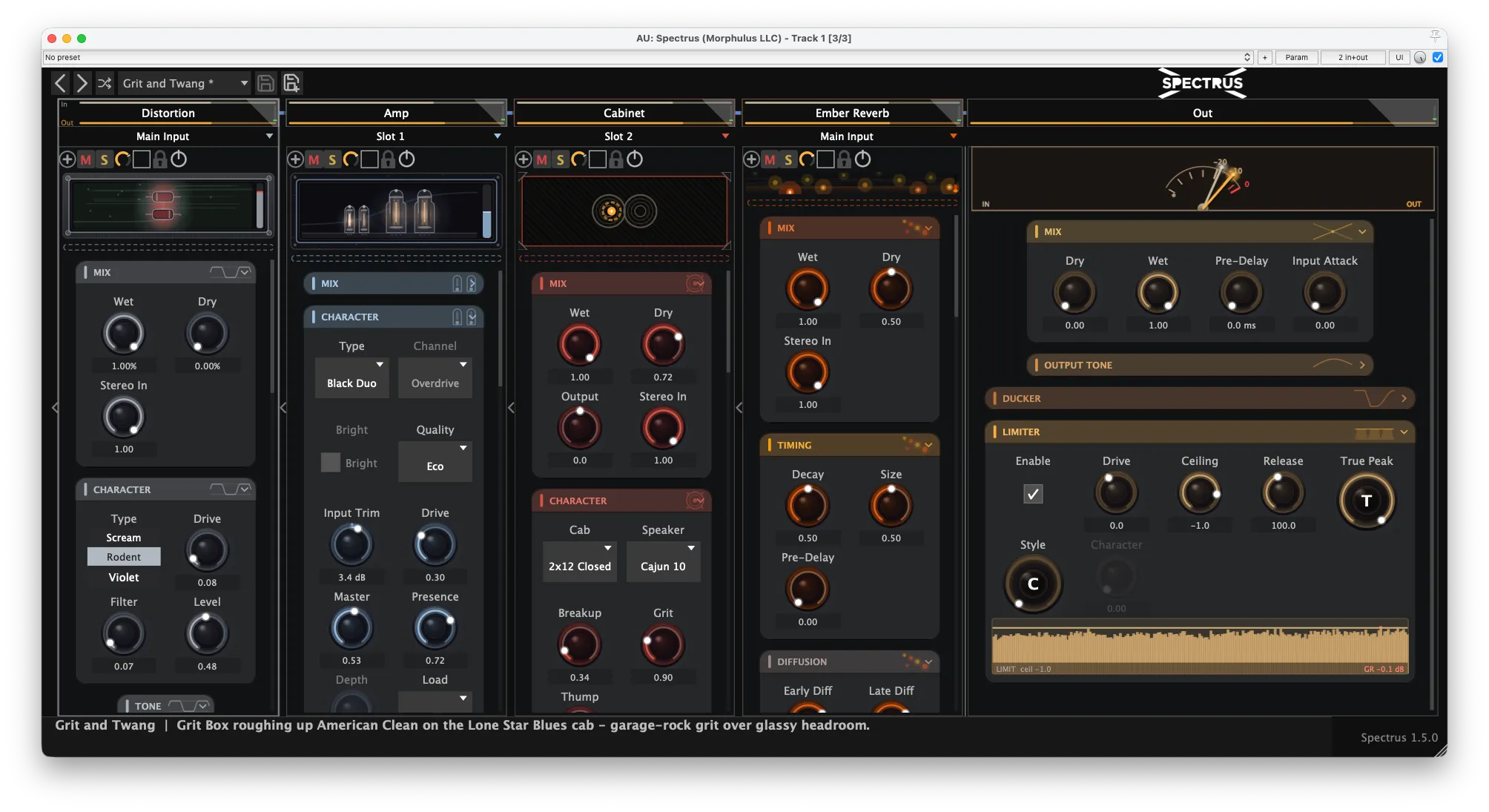Go to previous preset arrow
This screenshot has height=812, width=1489.
click(x=61, y=83)
